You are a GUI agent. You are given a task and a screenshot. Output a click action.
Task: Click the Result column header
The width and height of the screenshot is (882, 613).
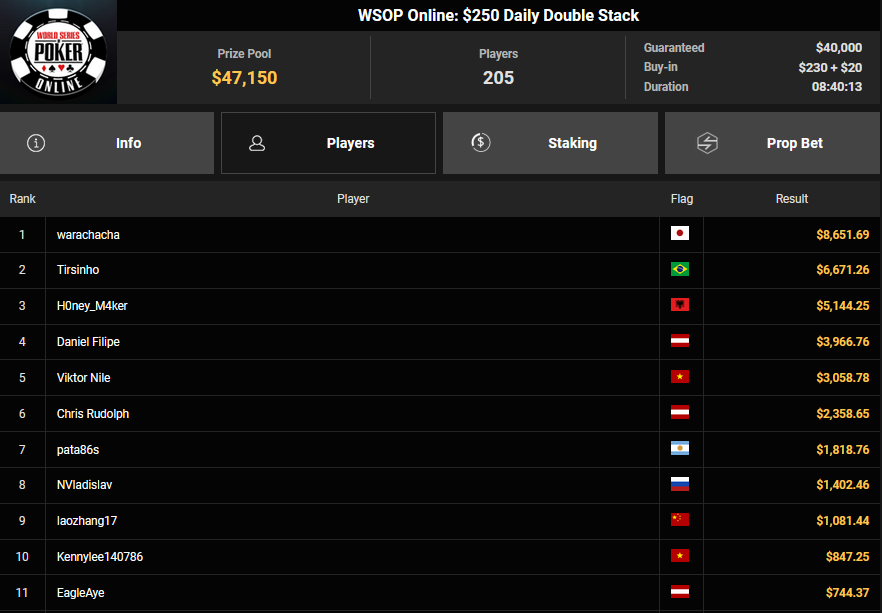791,199
